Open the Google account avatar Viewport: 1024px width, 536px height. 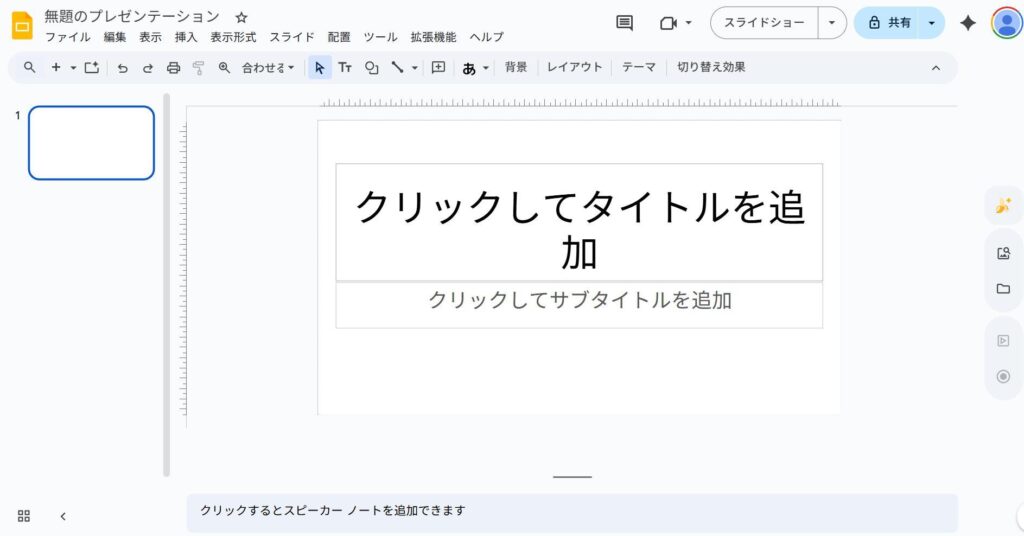1006,23
